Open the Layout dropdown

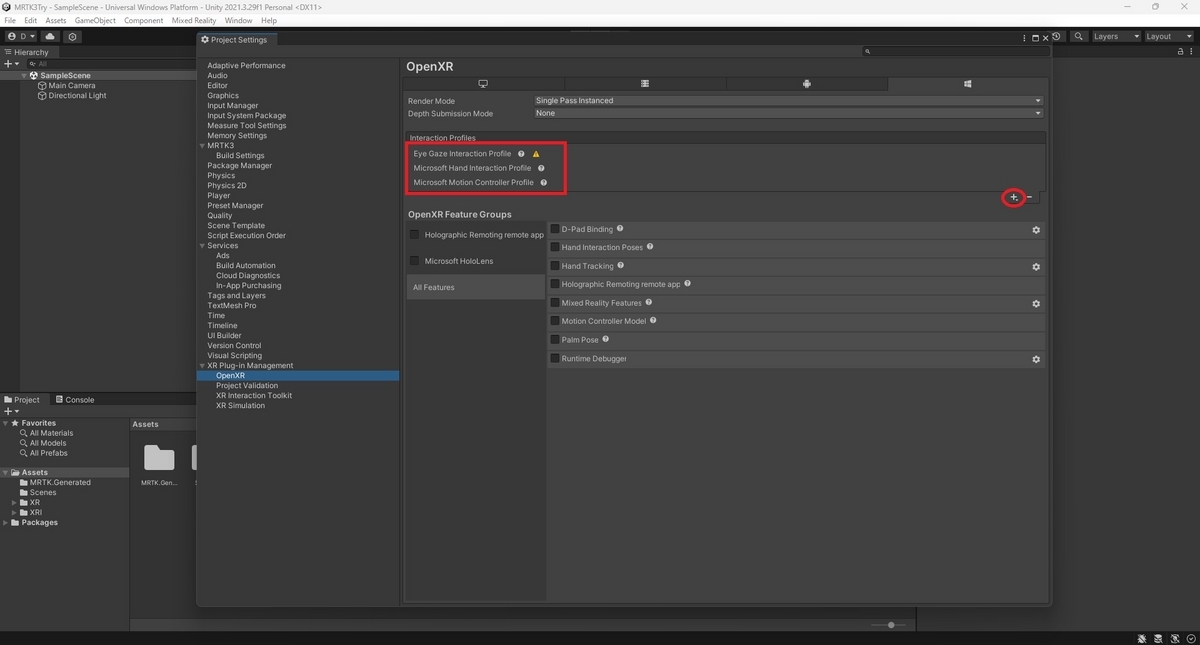point(1168,36)
